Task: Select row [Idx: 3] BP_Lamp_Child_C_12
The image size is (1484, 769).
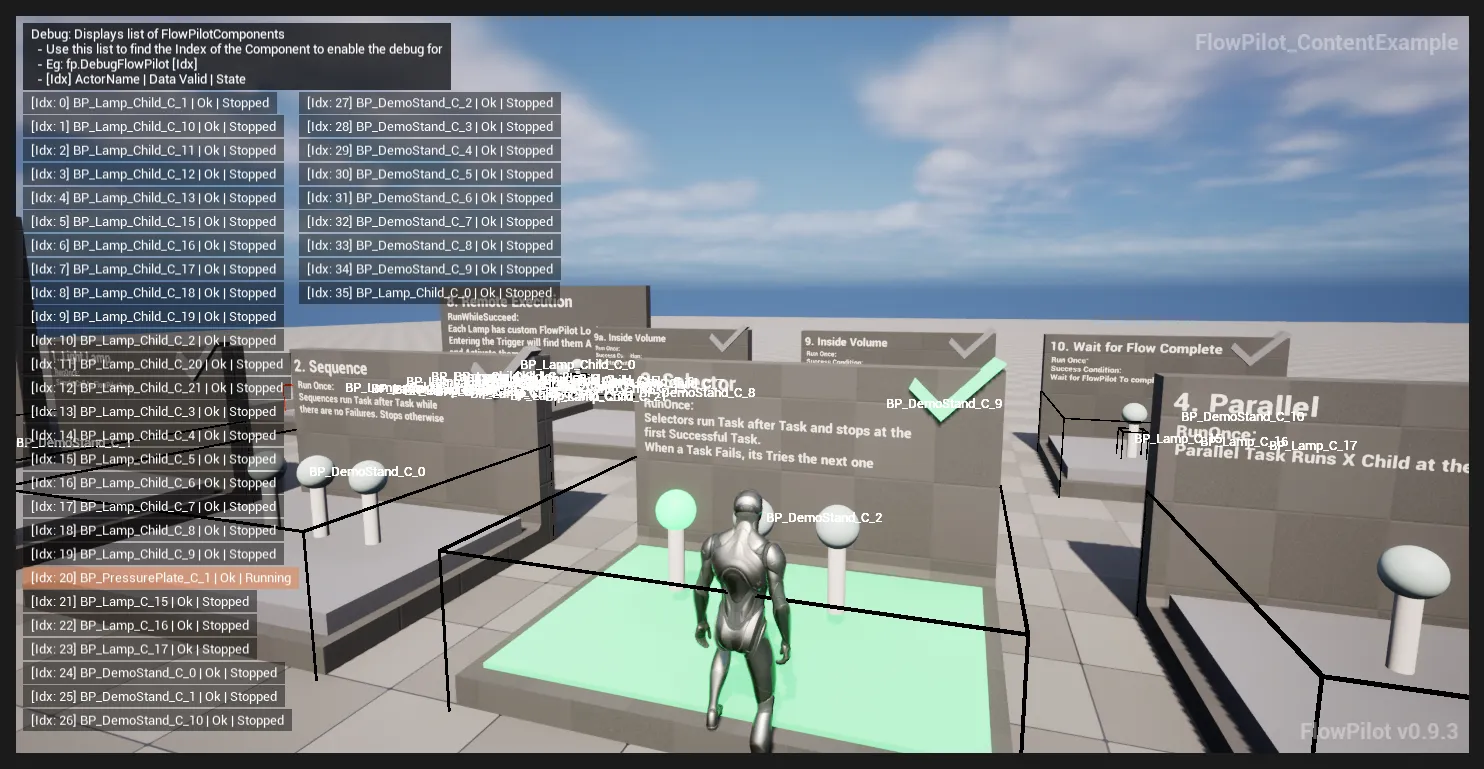Action: (x=153, y=174)
